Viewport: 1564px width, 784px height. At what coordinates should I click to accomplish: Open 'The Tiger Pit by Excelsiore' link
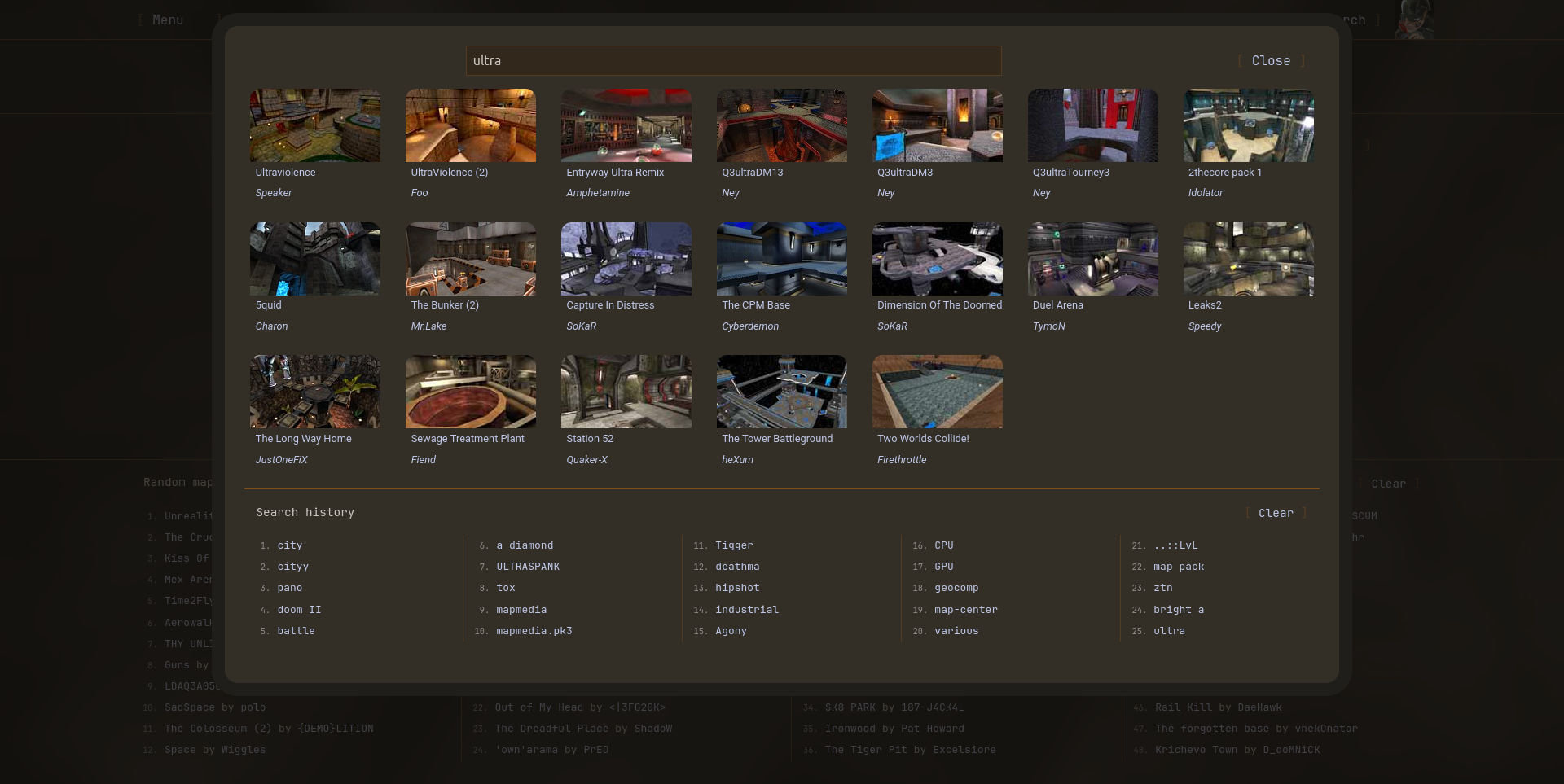click(910, 750)
